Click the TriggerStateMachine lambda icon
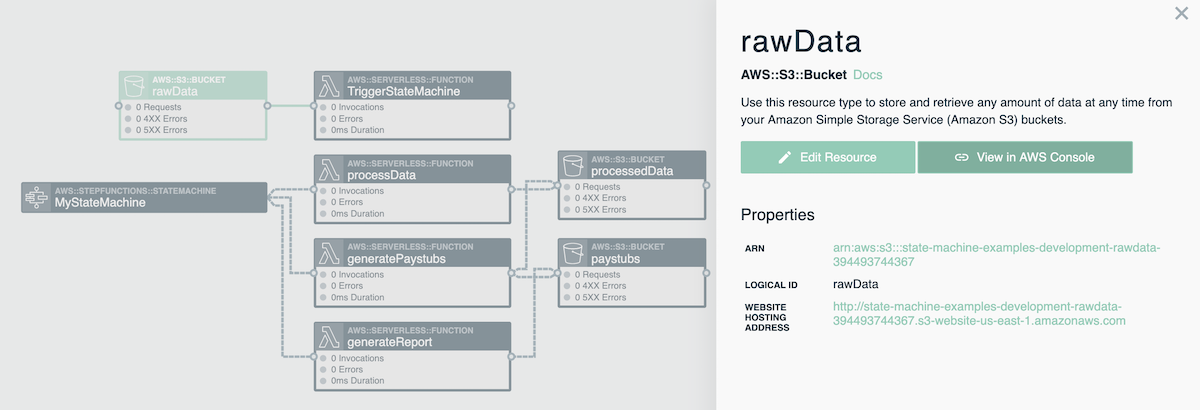1200x410 pixels. [x=329, y=85]
